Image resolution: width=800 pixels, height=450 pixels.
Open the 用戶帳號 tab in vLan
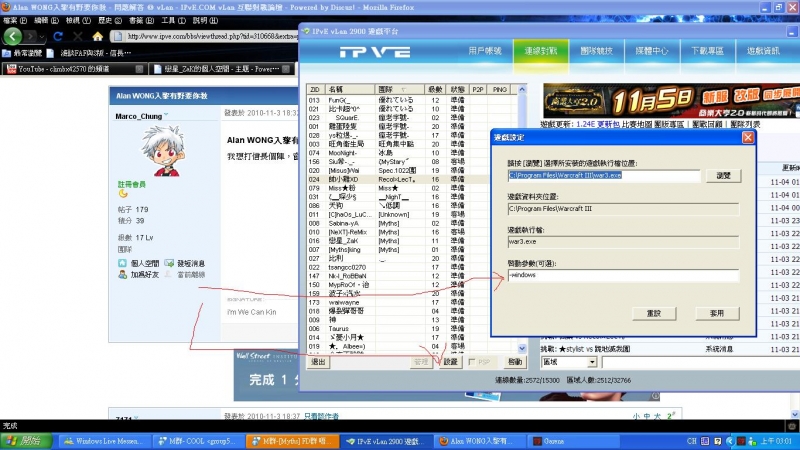coord(485,51)
